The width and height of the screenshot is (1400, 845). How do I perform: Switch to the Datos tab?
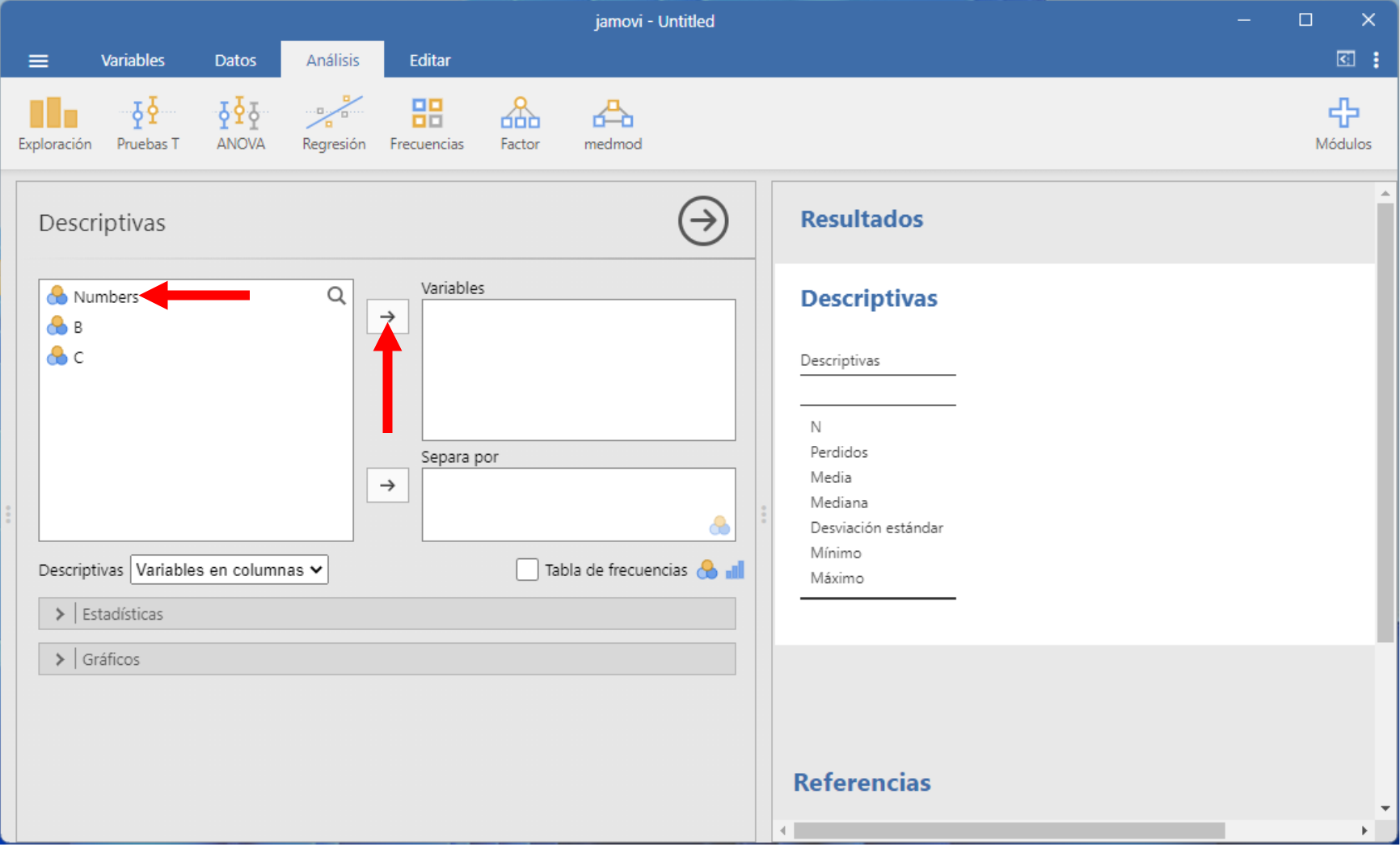click(x=235, y=61)
